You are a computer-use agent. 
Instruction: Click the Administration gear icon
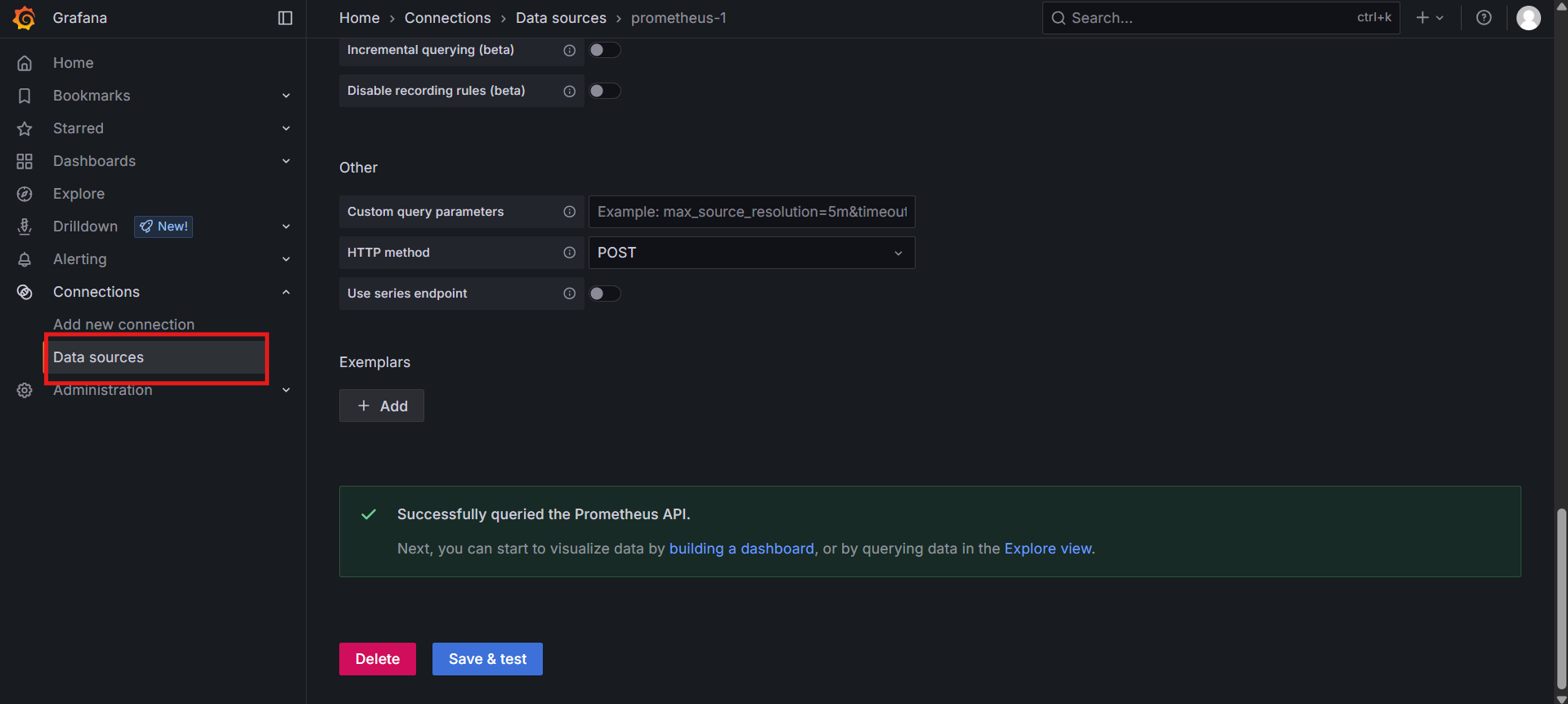25,390
